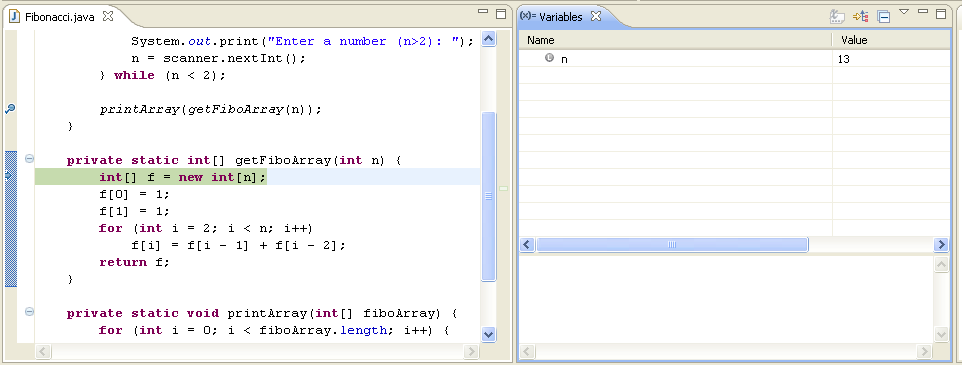
Task: Minimize the editor area
Action: coord(483,12)
